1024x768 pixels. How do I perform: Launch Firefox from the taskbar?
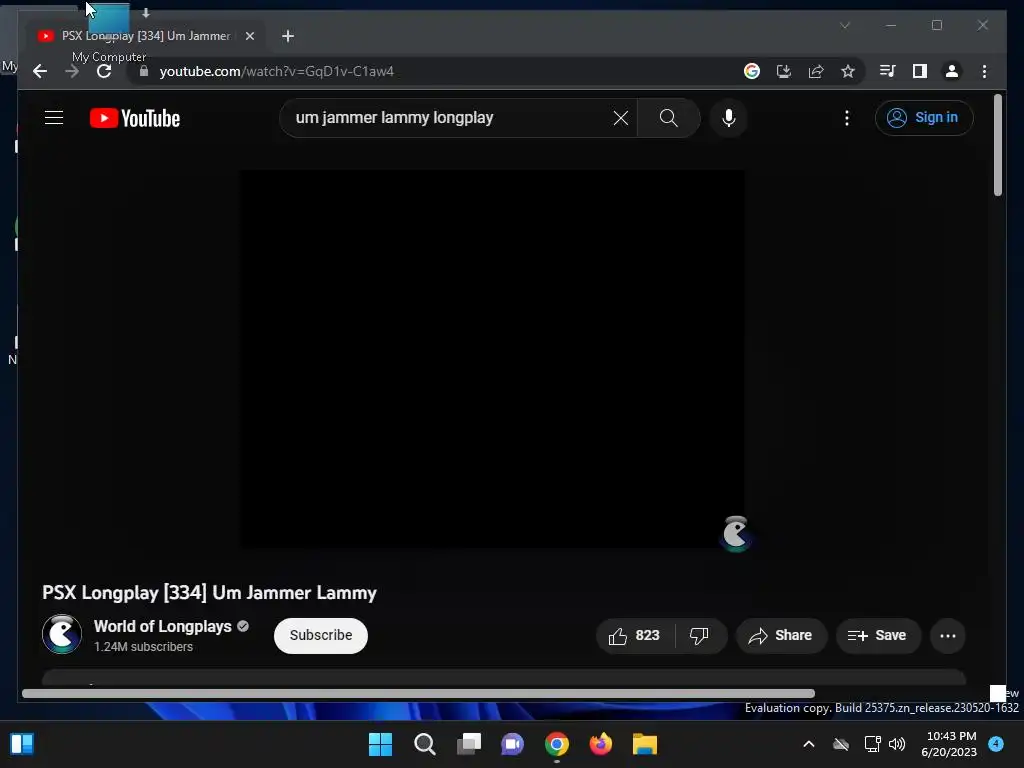pos(601,744)
